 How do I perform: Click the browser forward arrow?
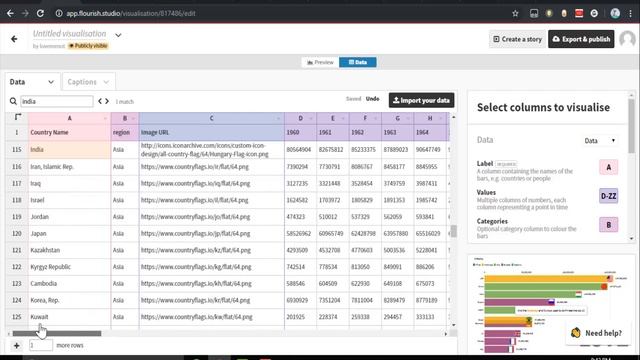point(25,13)
